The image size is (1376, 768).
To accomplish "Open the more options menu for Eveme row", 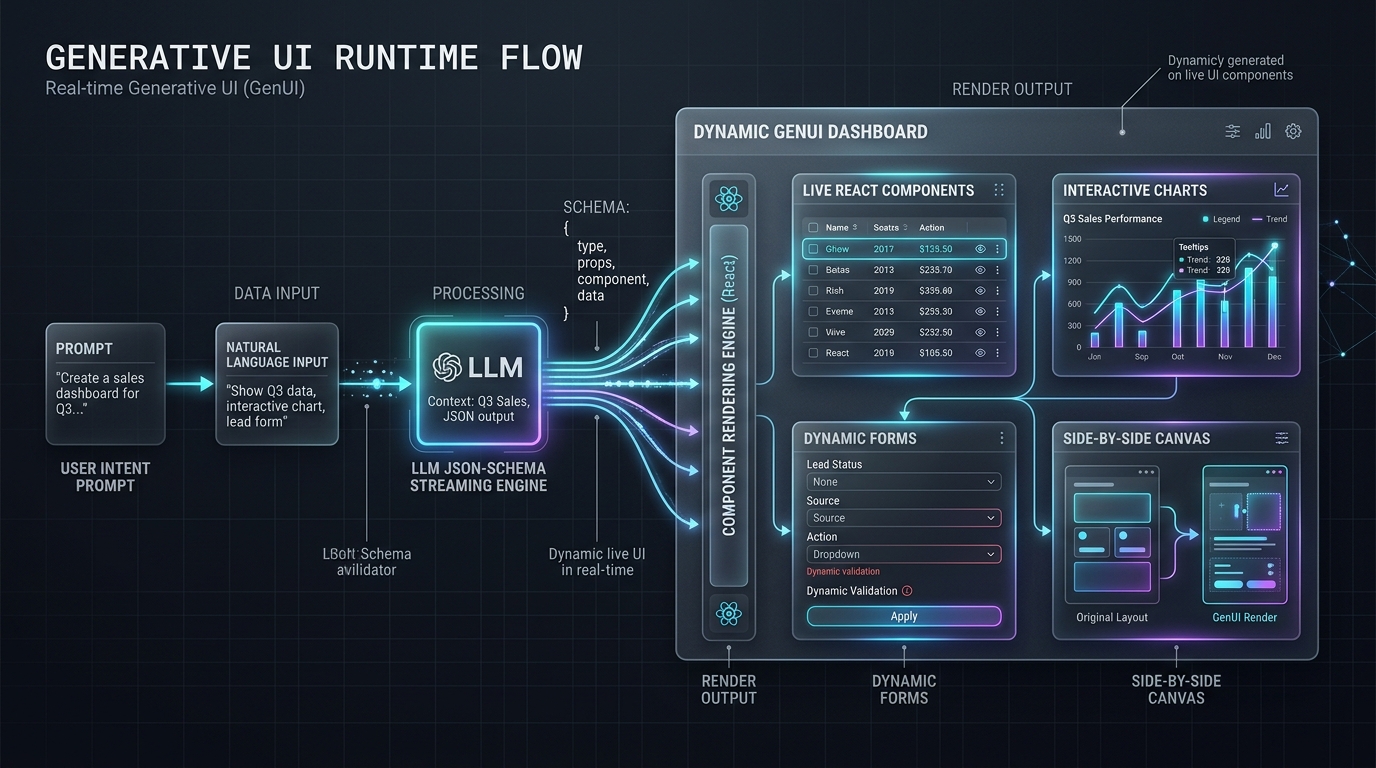I will click(x=997, y=312).
